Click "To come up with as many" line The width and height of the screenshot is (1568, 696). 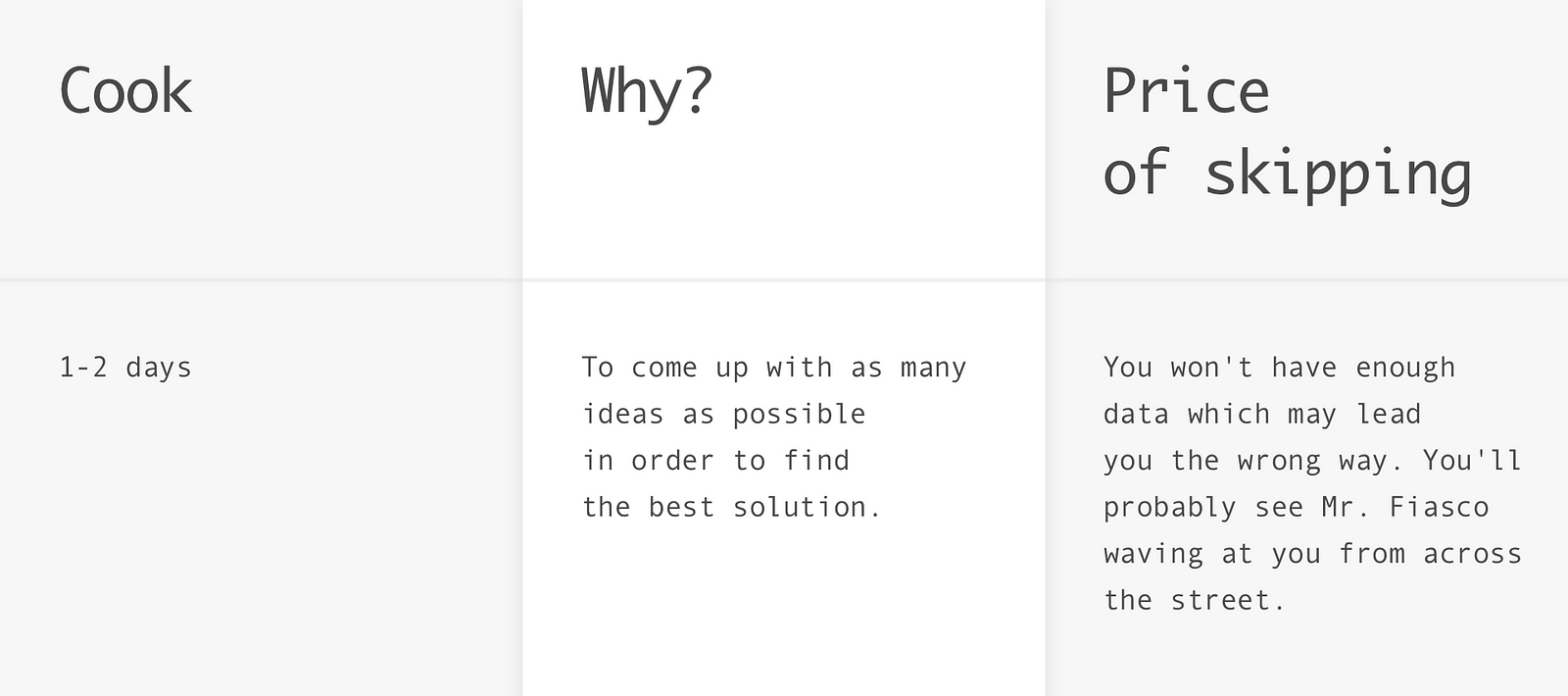pyautogui.click(x=774, y=368)
